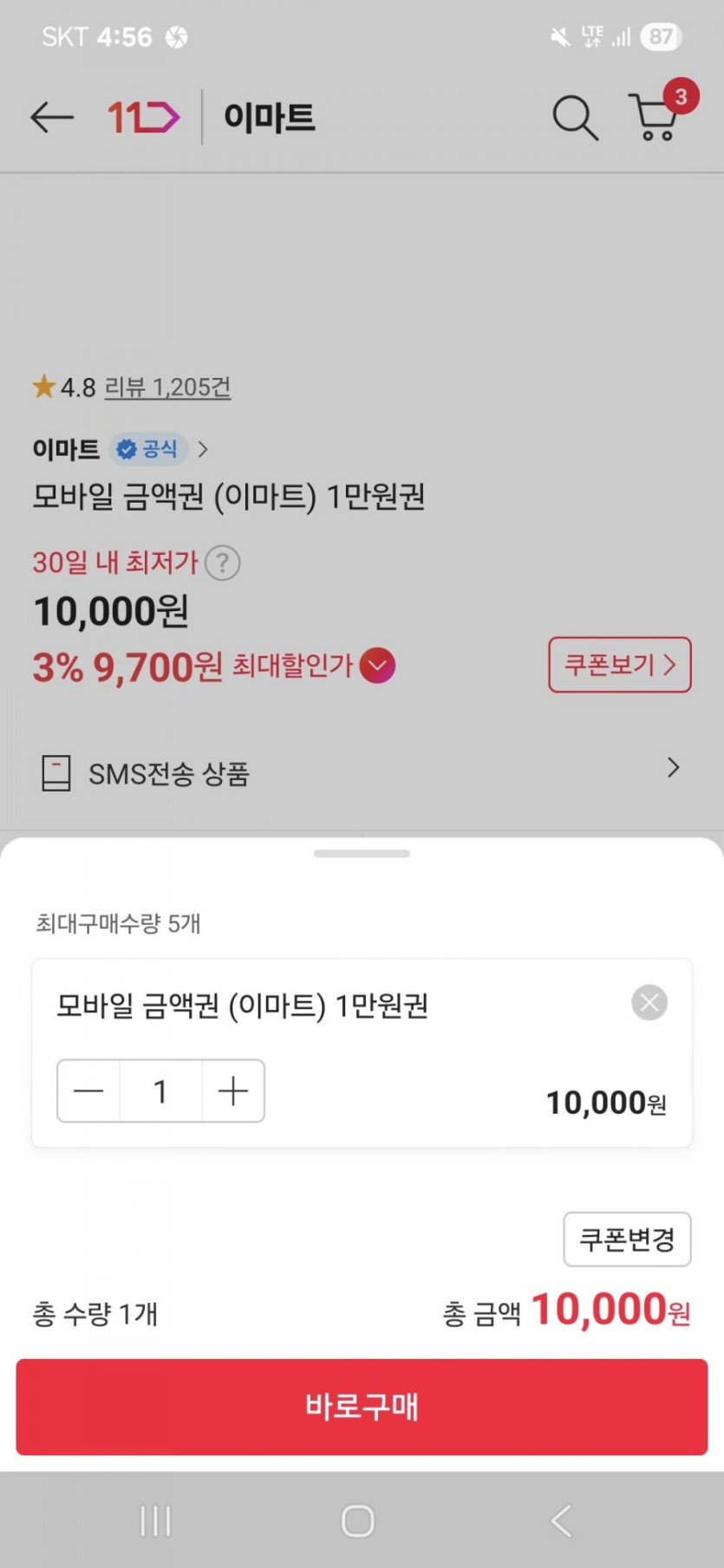
Task: Expand the 최대할인가 red dropdown arrow
Action: click(x=377, y=666)
